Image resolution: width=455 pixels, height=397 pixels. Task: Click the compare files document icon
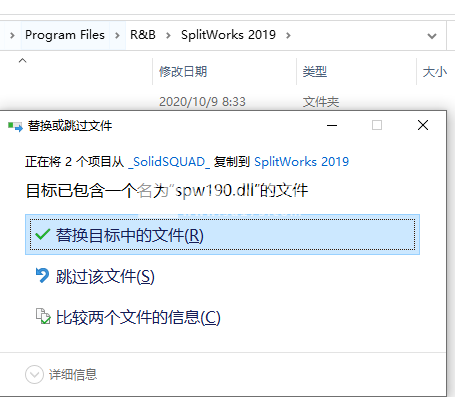tap(43, 316)
